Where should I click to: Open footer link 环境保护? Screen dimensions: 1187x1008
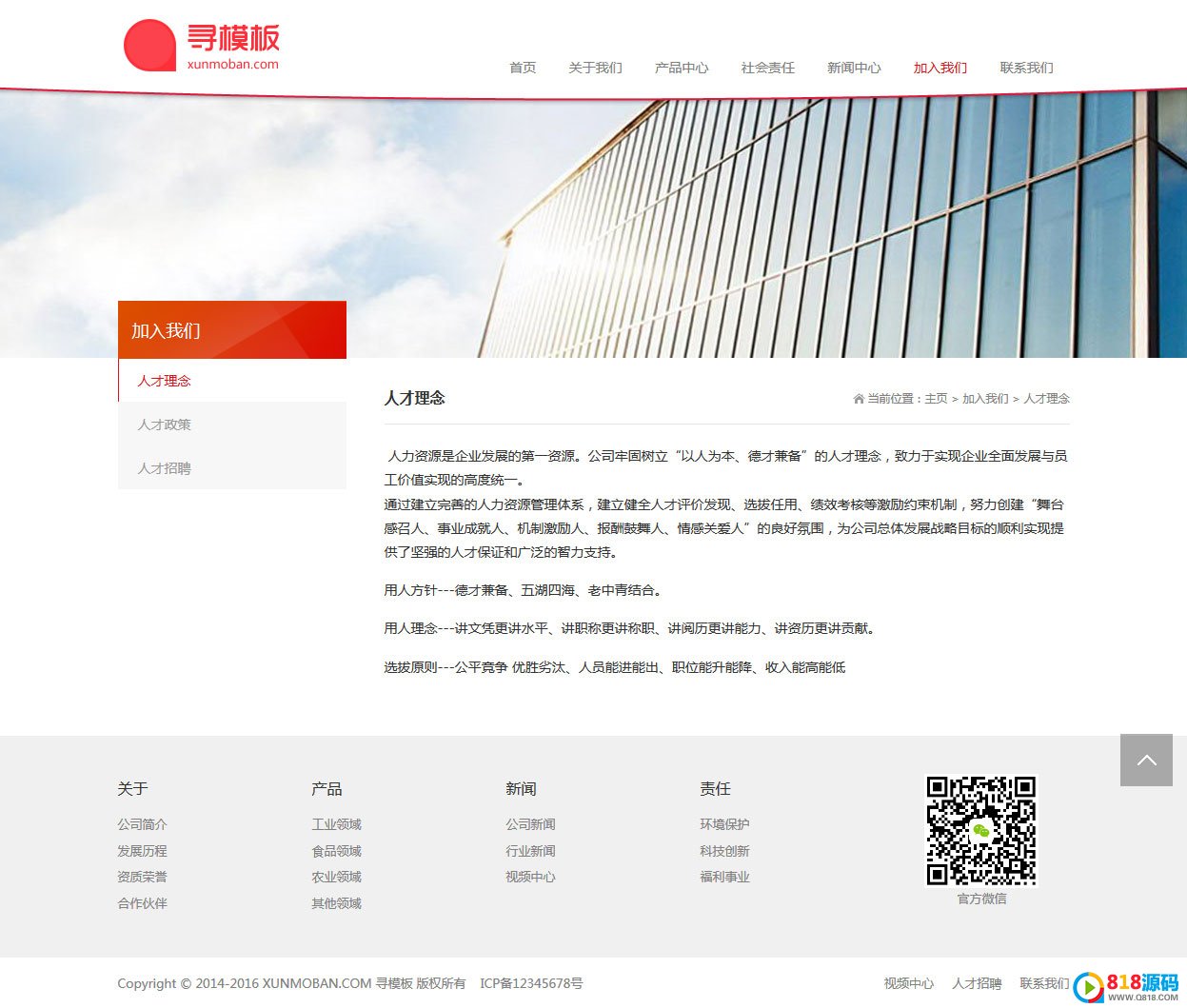click(724, 824)
